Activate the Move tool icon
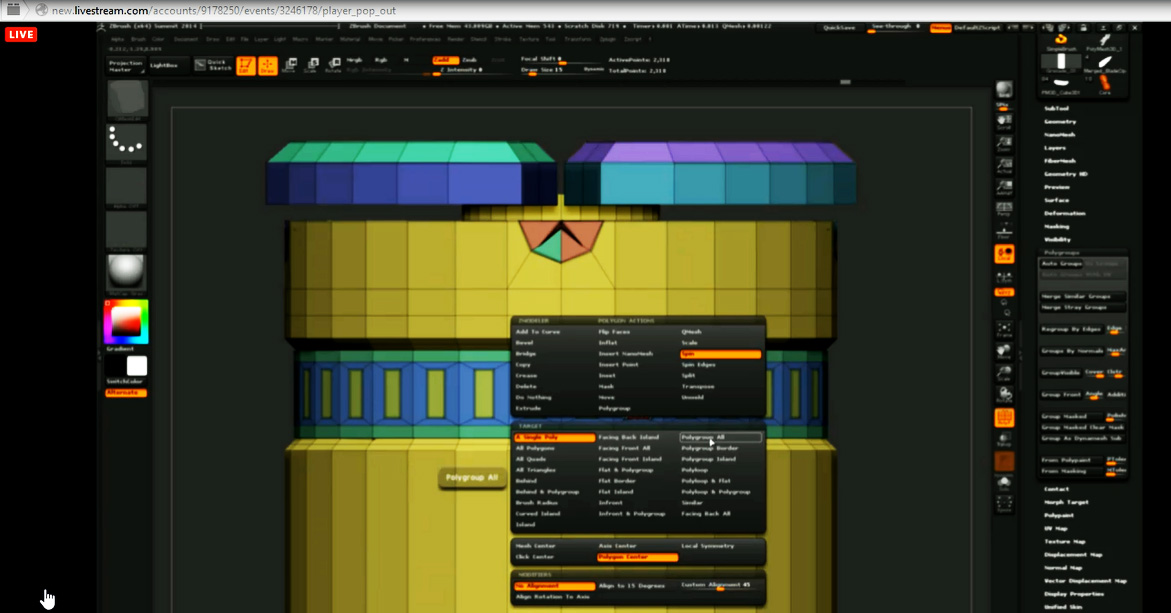Screen dimensions: 1171x613 [x=289, y=66]
